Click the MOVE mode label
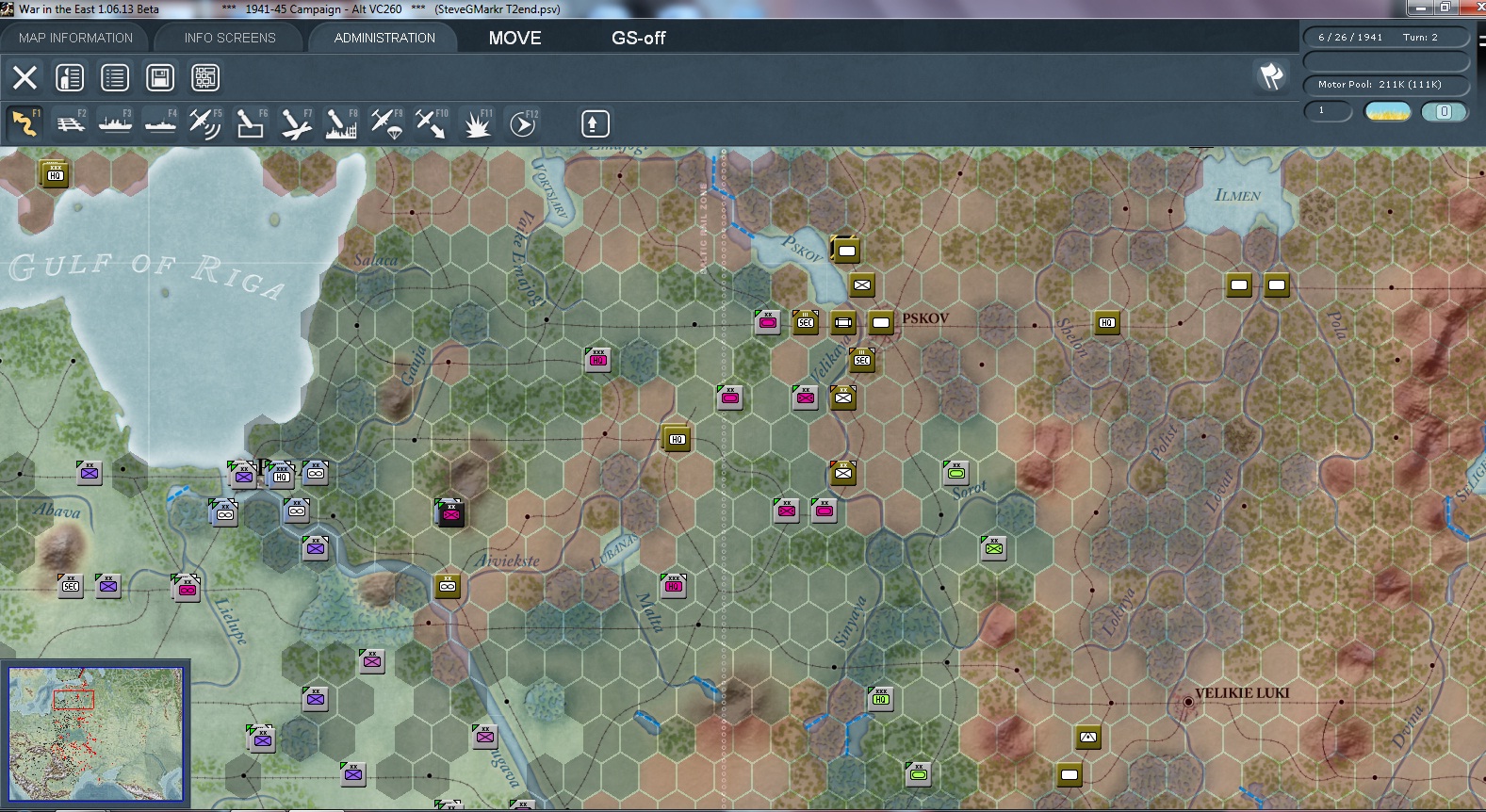Viewport: 1486px width, 812px height. (514, 38)
